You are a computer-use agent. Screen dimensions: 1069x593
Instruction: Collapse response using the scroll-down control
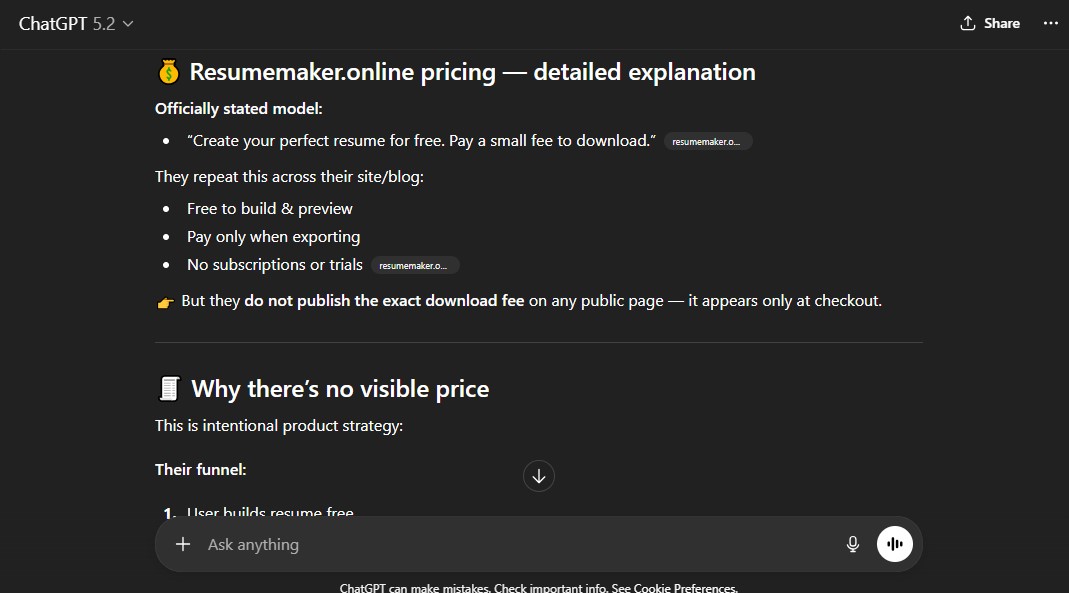[538, 476]
